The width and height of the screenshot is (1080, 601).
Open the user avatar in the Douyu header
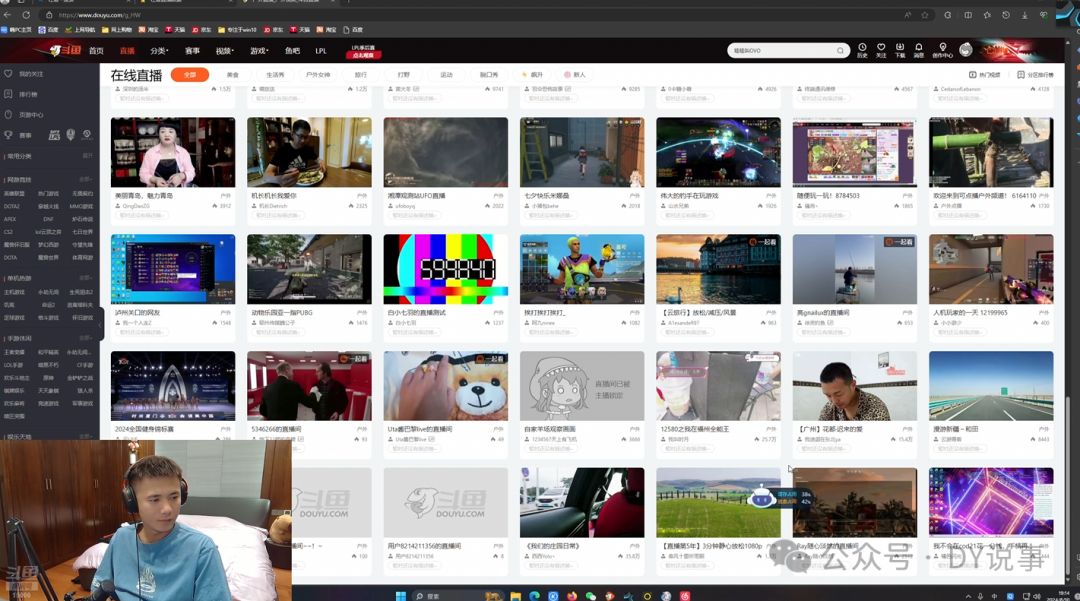pos(966,50)
